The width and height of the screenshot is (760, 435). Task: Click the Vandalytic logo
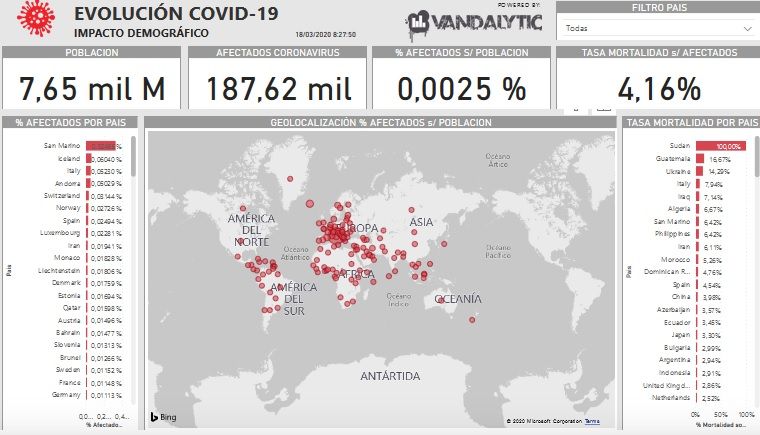pyautogui.click(x=475, y=22)
